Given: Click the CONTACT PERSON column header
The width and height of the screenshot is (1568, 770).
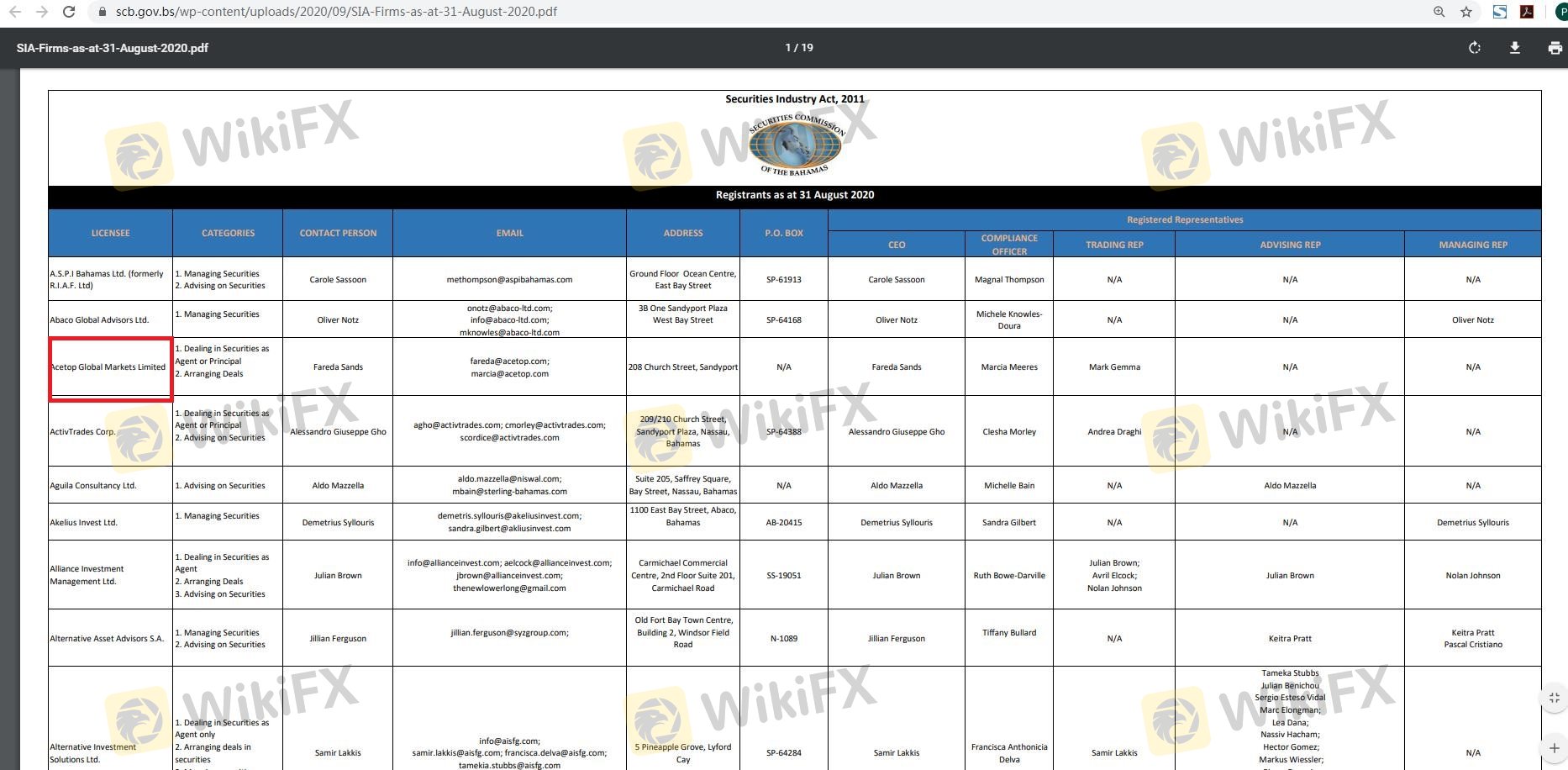Looking at the screenshot, I should [x=338, y=233].
